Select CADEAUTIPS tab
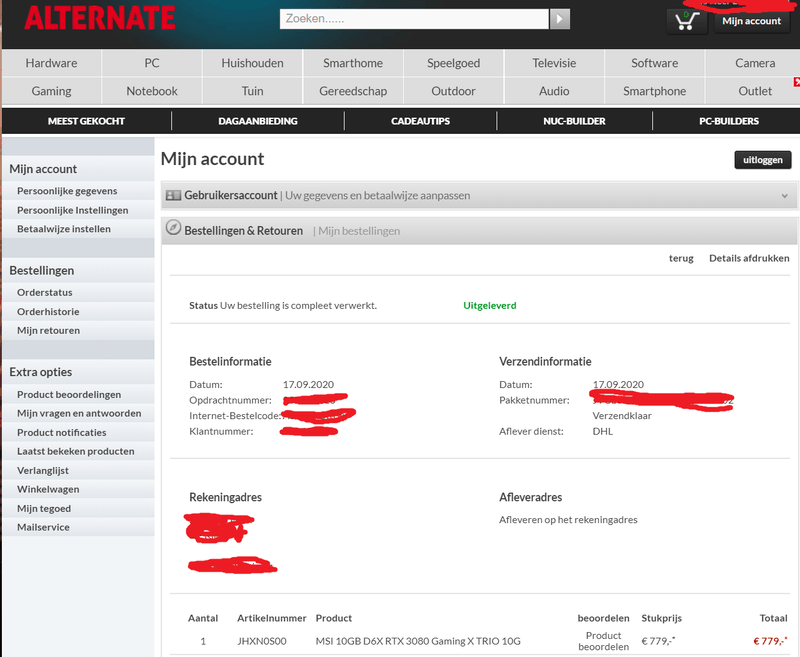This screenshot has width=800, height=657. pos(420,121)
